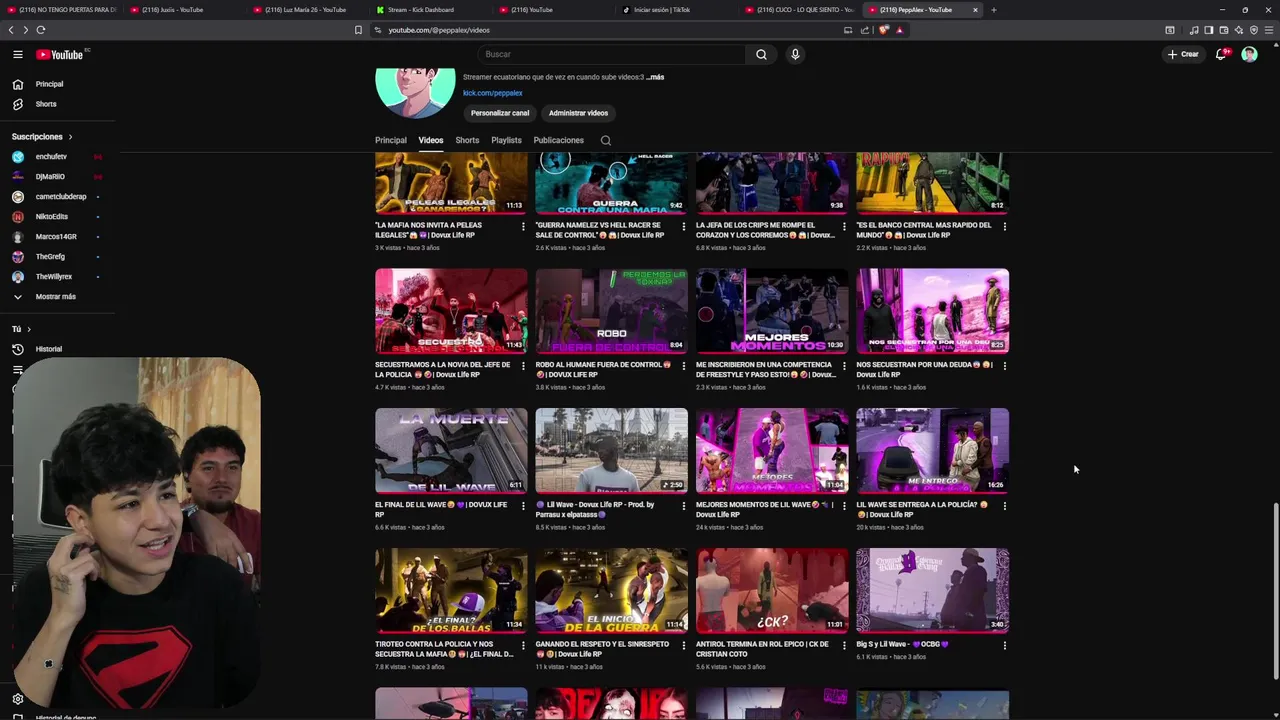
Task: Click the search magnifier button
Action: tap(761, 54)
